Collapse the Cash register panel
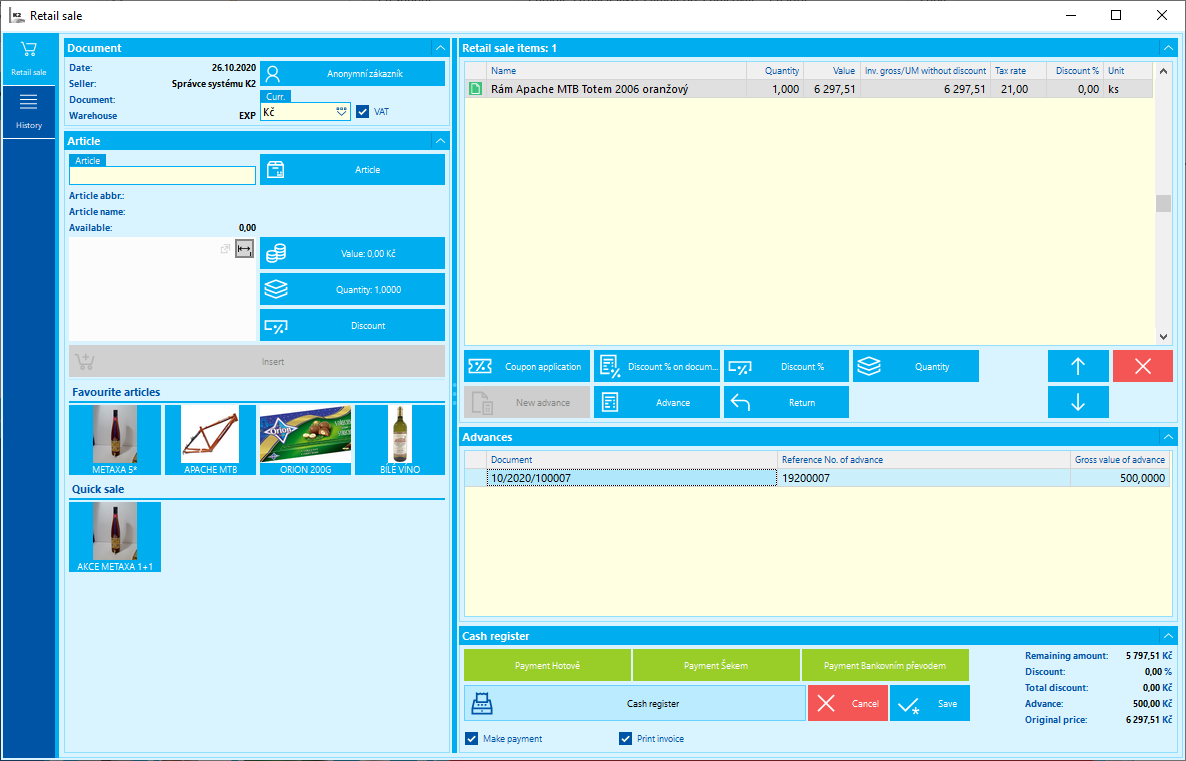 1169,636
